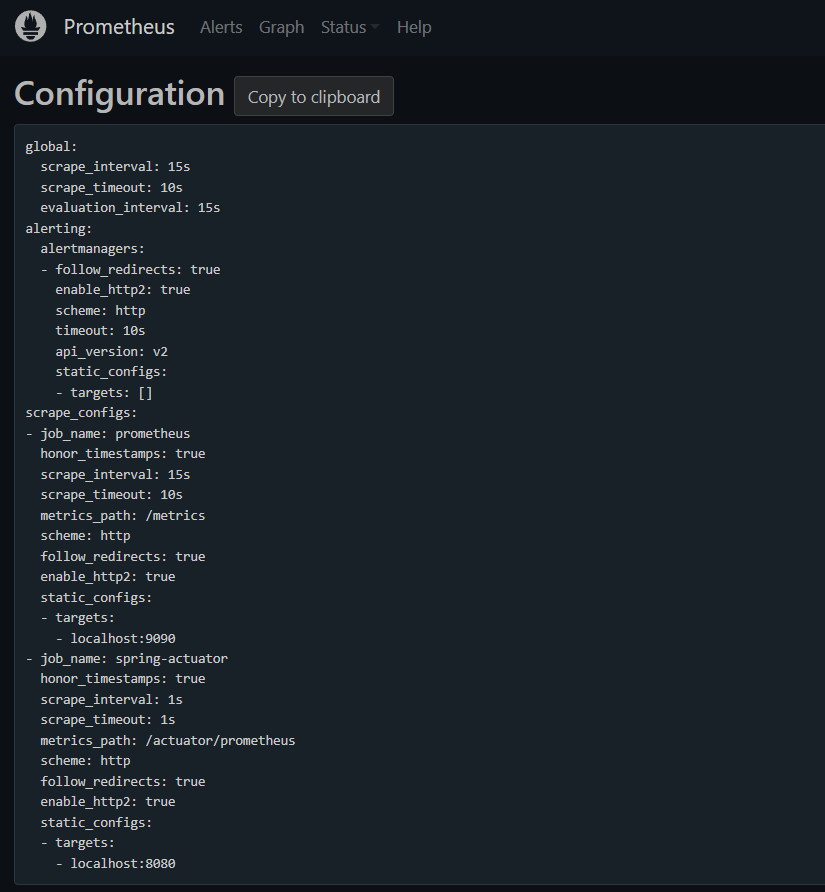Click the 'enable_http2: true' line under alertmanagers

[x=123, y=290]
